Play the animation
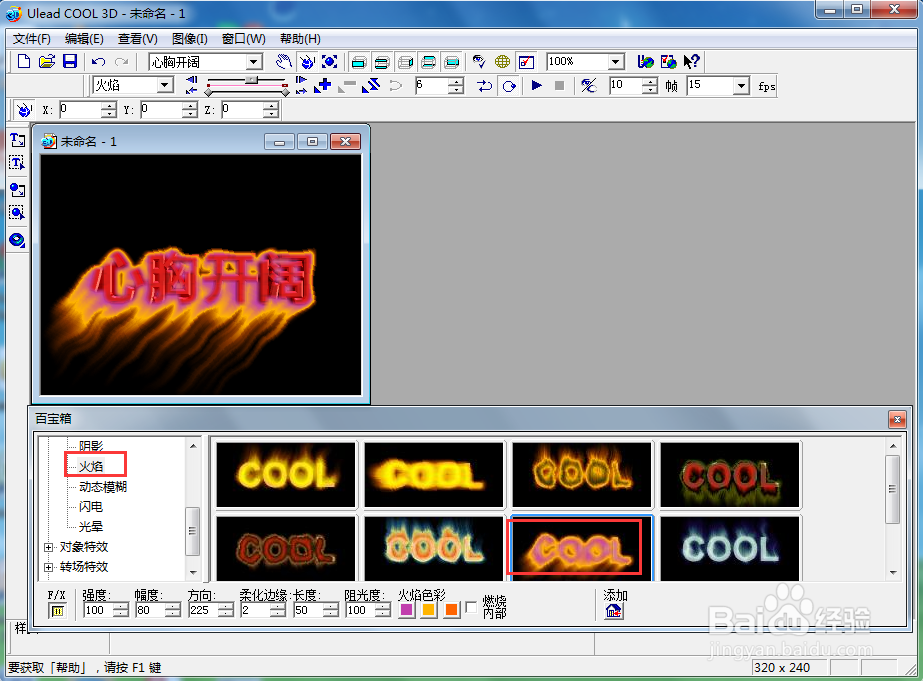This screenshot has width=923, height=681. click(x=536, y=86)
